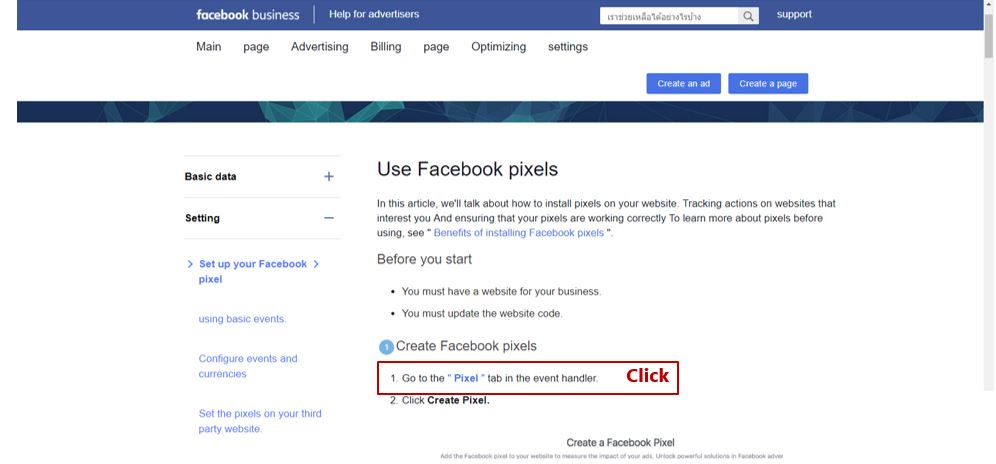Collapse the Setting section minus icon

coord(328,218)
